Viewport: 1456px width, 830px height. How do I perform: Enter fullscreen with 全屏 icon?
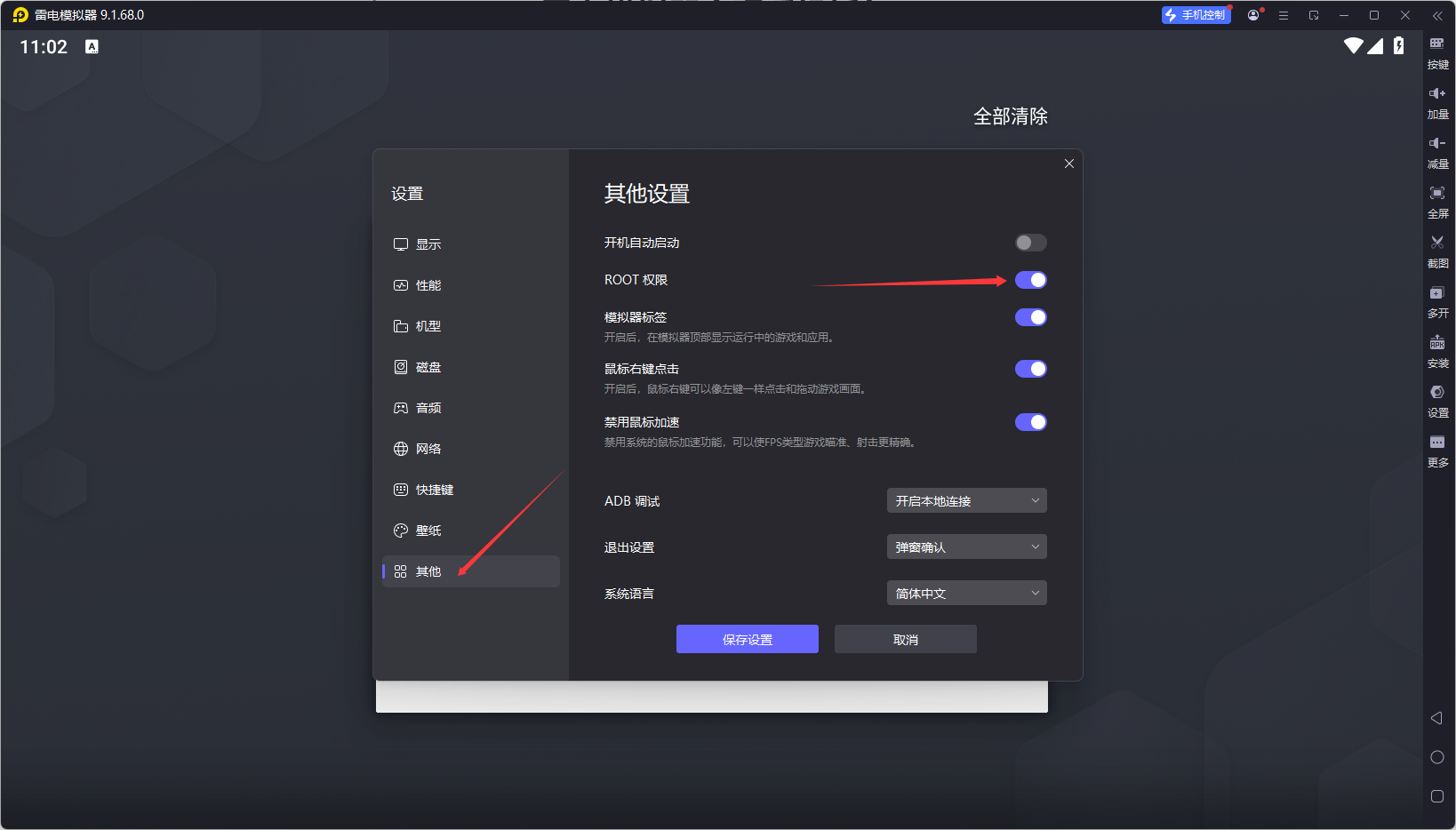click(x=1437, y=202)
